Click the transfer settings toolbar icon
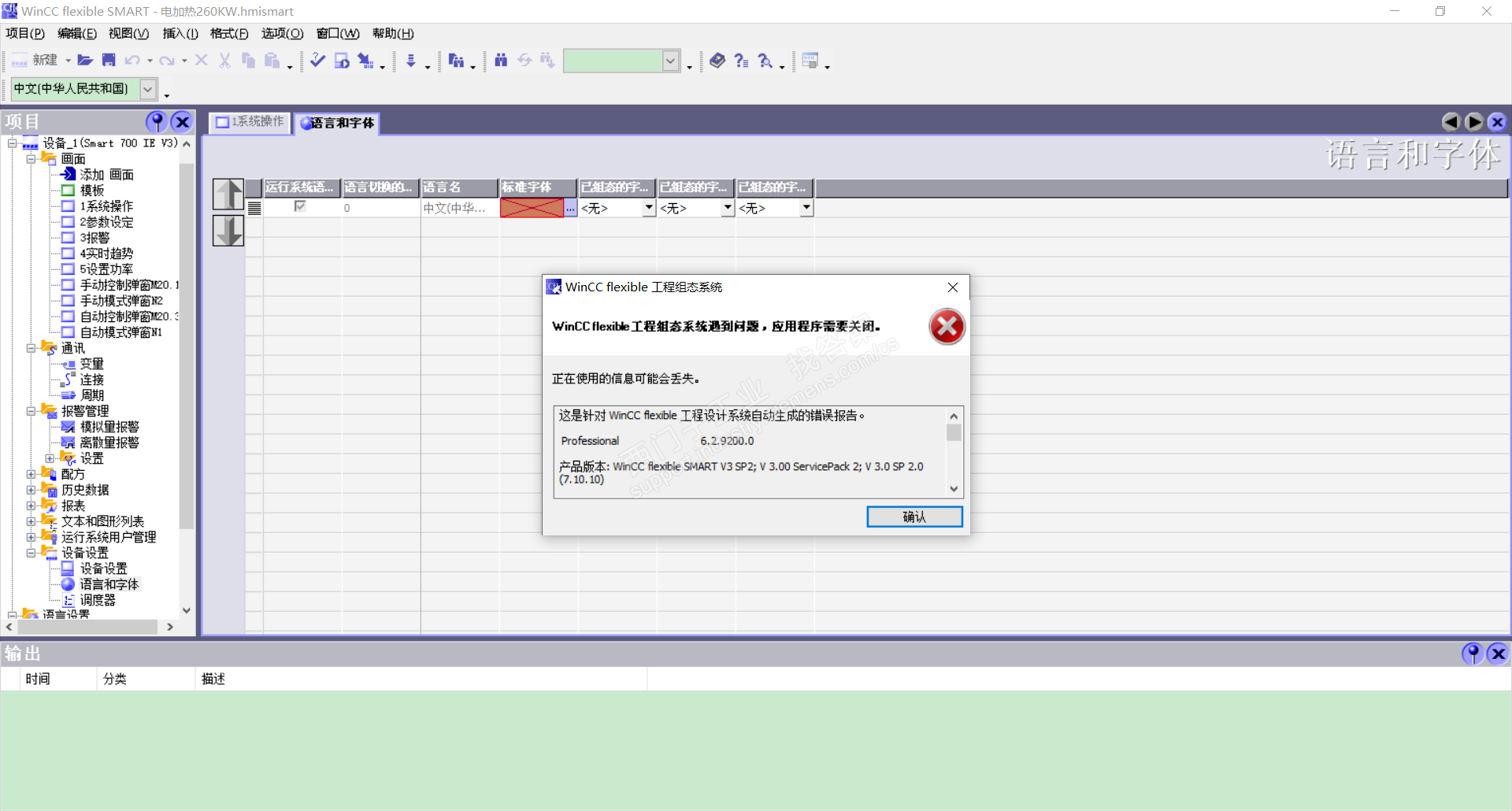The width and height of the screenshot is (1512, 811). (x=365, y=61)
